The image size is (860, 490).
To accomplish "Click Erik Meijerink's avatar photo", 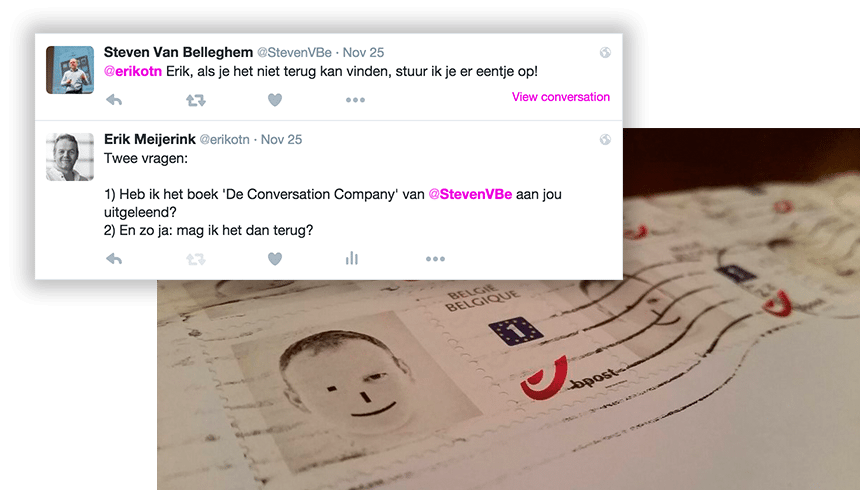I will 70,157.
